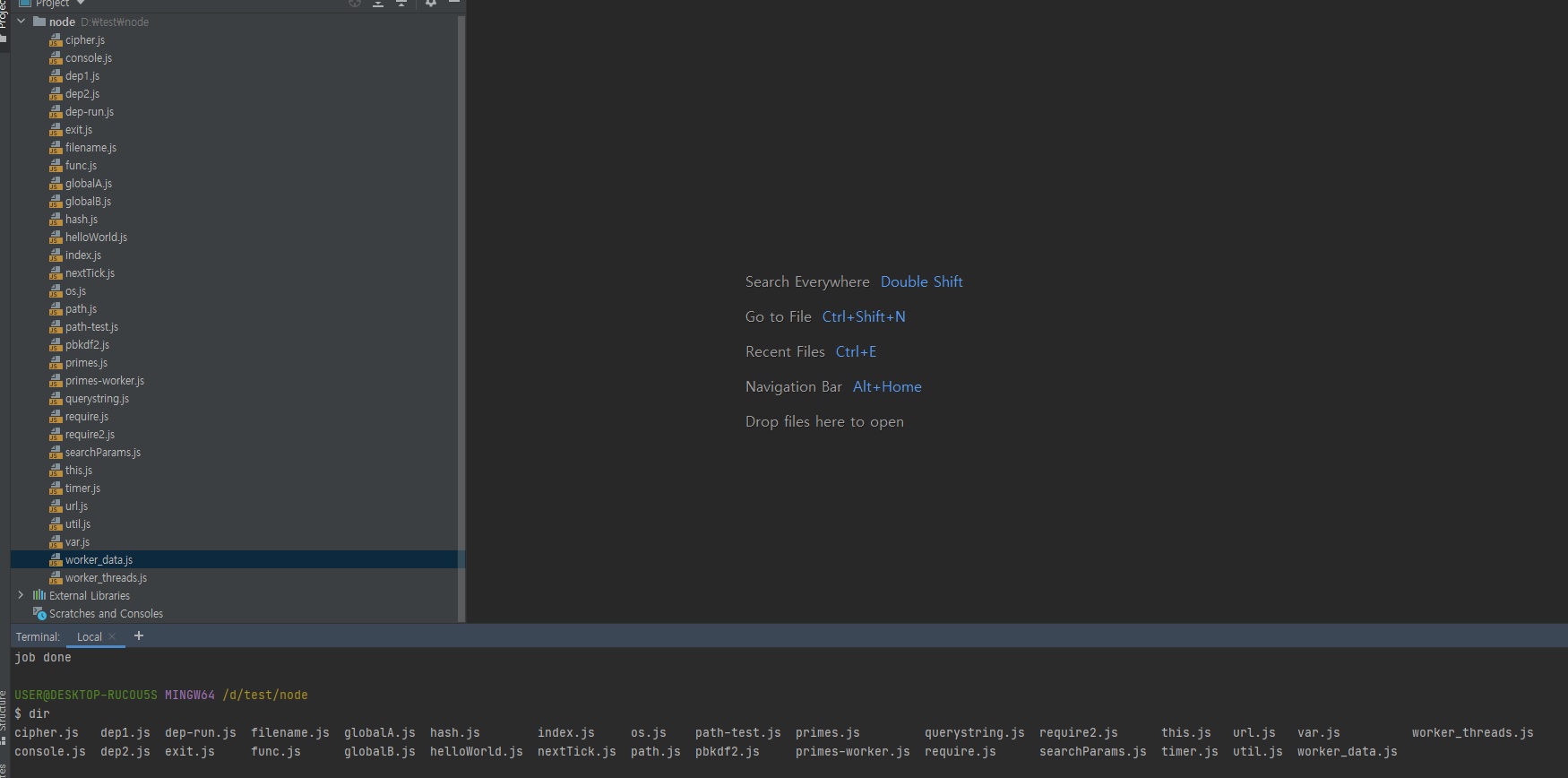Expand External Libraries node
The width and height of the screenshot is (1568, 778).
click(x=22, y=595)
